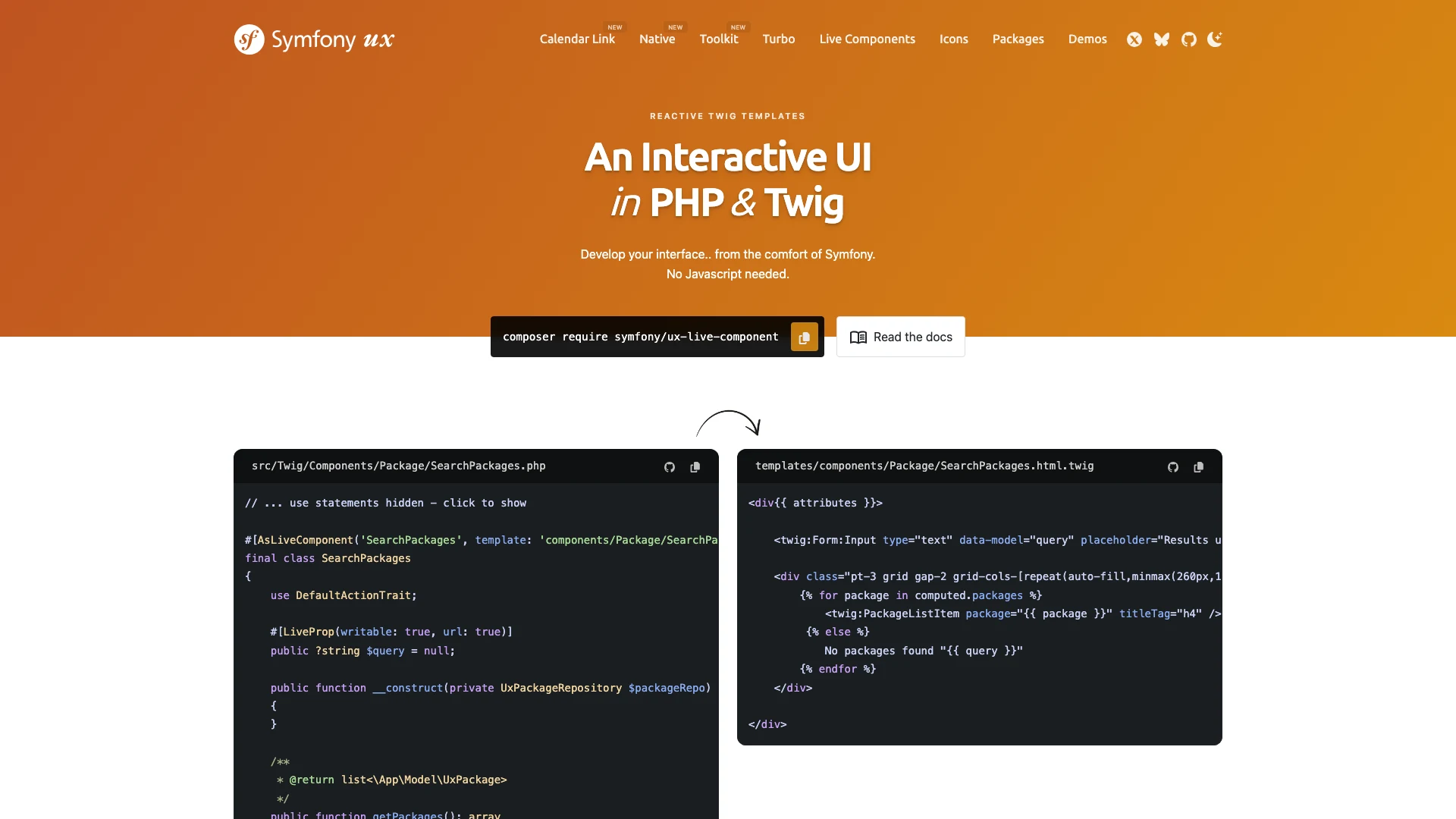Click the '#[LiveProp(writable: true, url: true)]' line
This screenshot has height=819, width=1456.
391,632
